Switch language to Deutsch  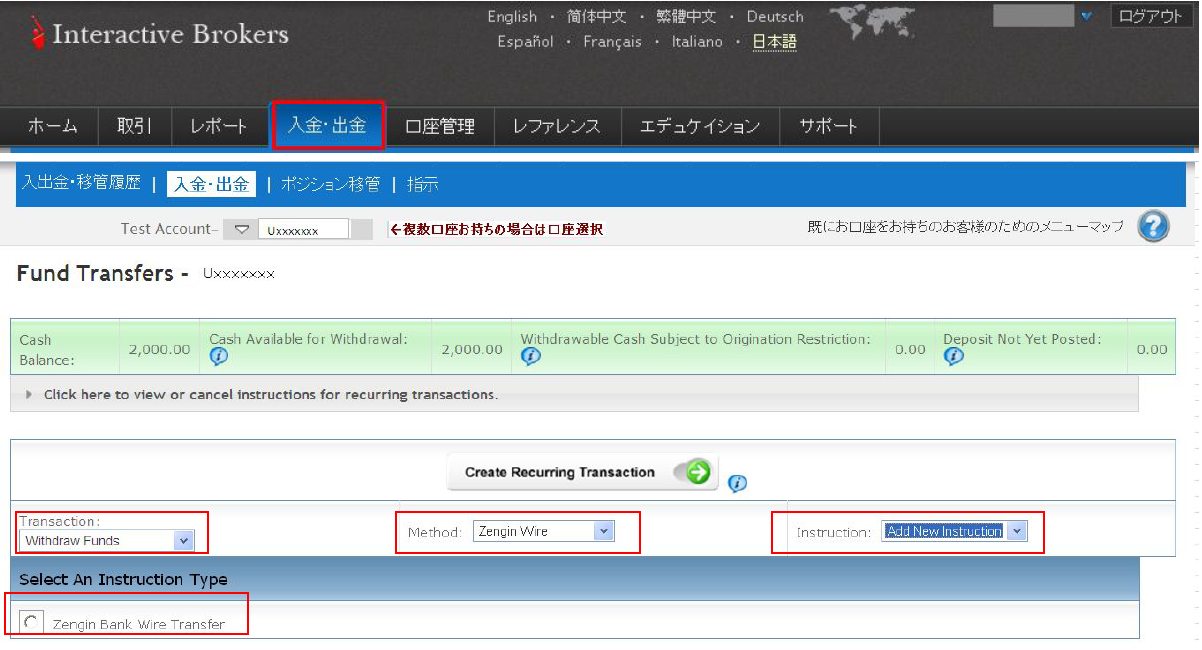click(x=775, y=17)
